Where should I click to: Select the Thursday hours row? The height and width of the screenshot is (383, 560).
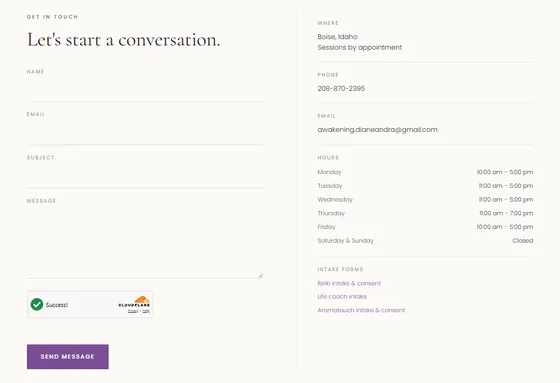425,213
